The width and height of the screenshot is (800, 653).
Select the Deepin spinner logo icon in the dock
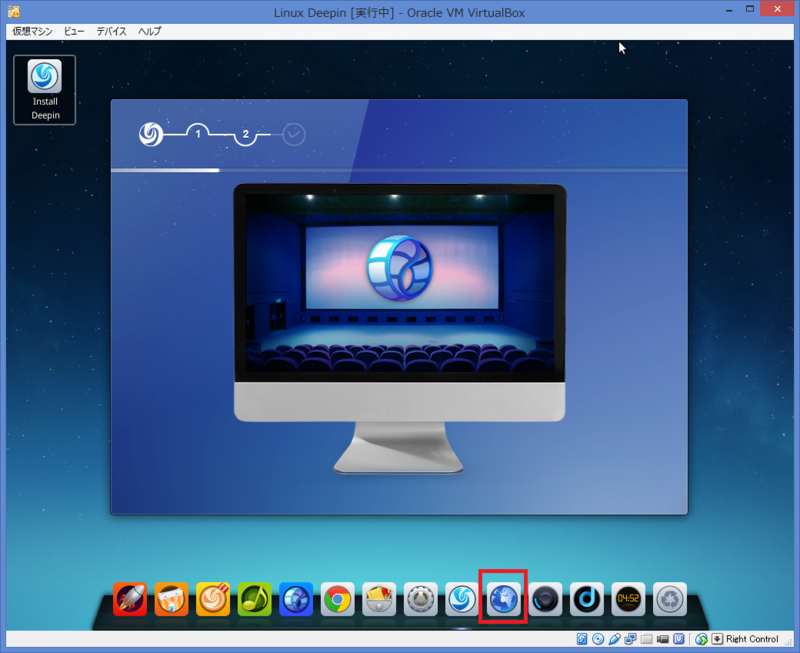pos(462,599)
